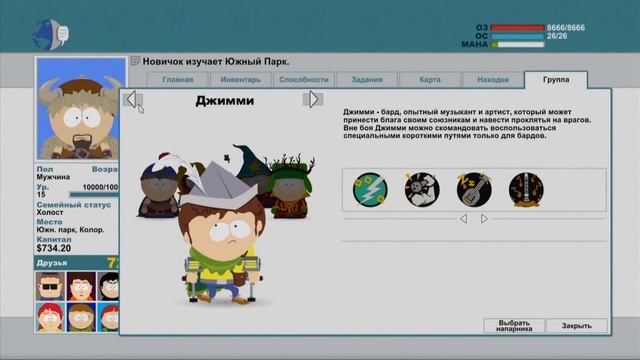Click the capital value $734.20
The image size is (640, 360).
point(53,248)
